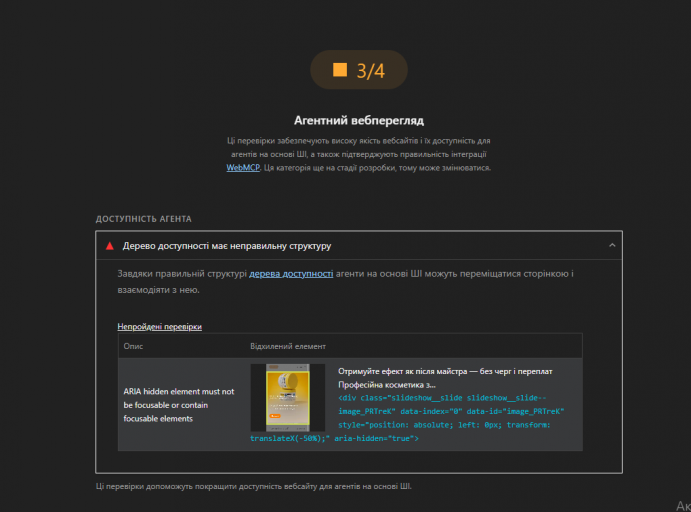
Task: Open the WebMCP link
Action: (243, 168)
